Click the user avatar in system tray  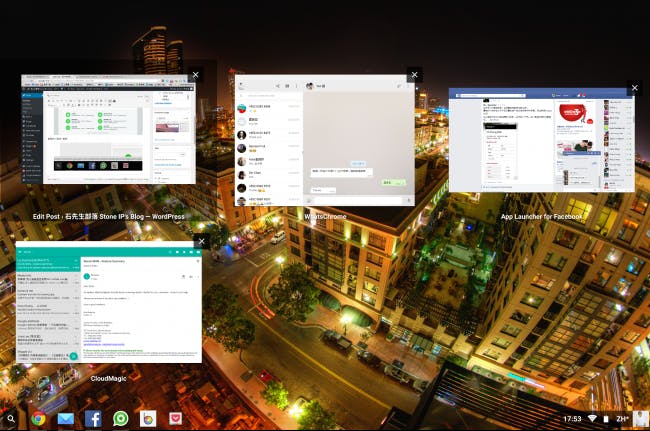(641, 419)
